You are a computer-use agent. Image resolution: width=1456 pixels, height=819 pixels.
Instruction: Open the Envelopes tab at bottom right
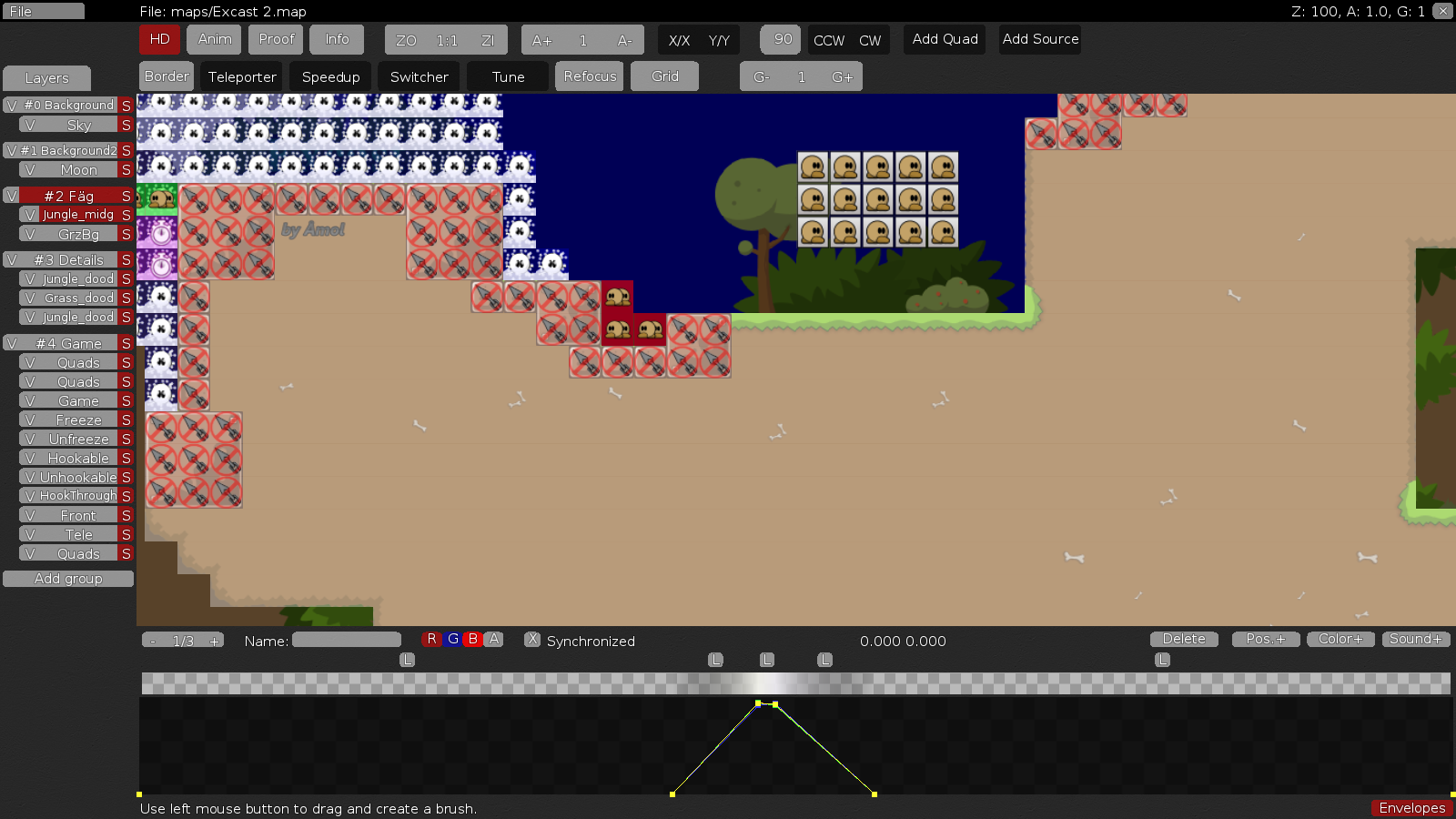1411,808
